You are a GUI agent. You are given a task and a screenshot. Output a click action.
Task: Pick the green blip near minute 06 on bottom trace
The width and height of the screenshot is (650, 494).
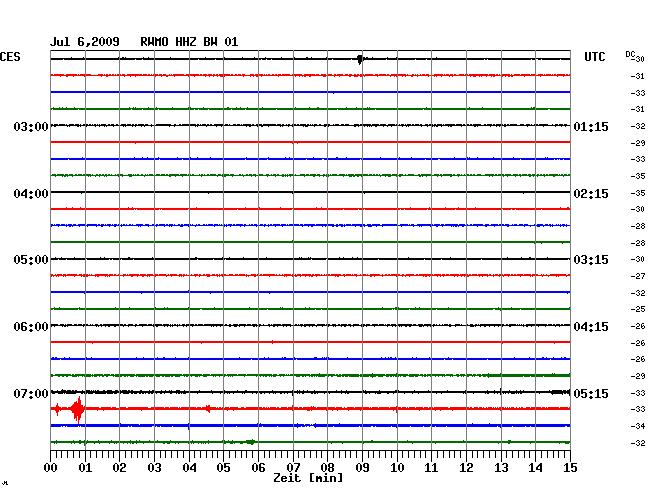coord(250,442)
